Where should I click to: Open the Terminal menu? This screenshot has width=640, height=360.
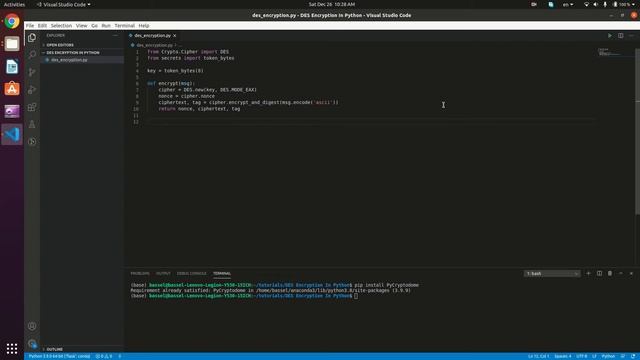pyautogui.click(x=124, y=25)
